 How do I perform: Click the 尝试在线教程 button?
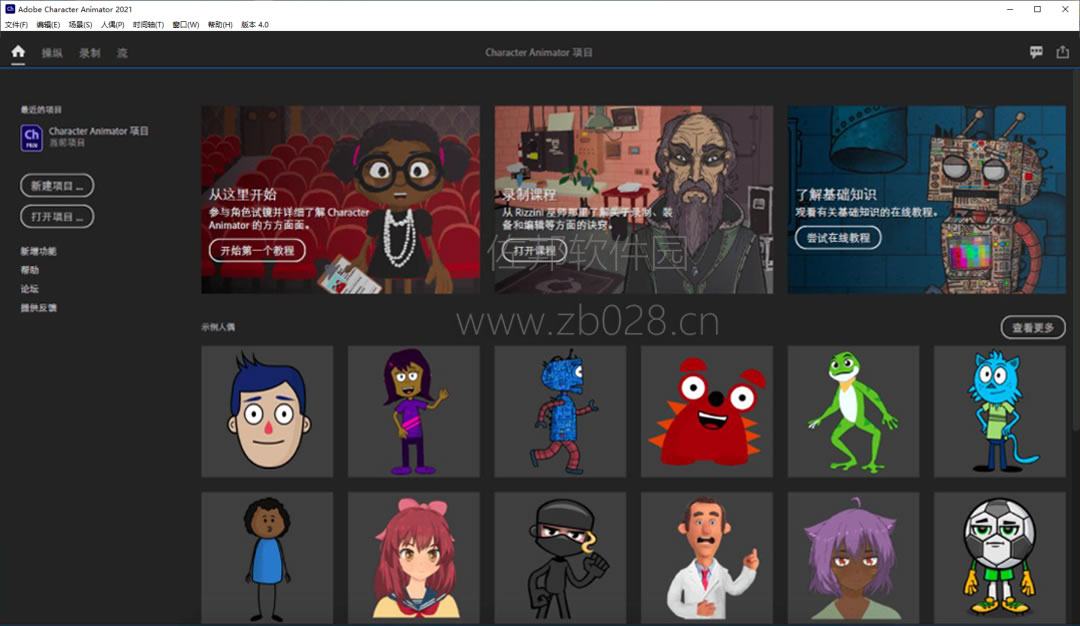(x=838, y=238)
